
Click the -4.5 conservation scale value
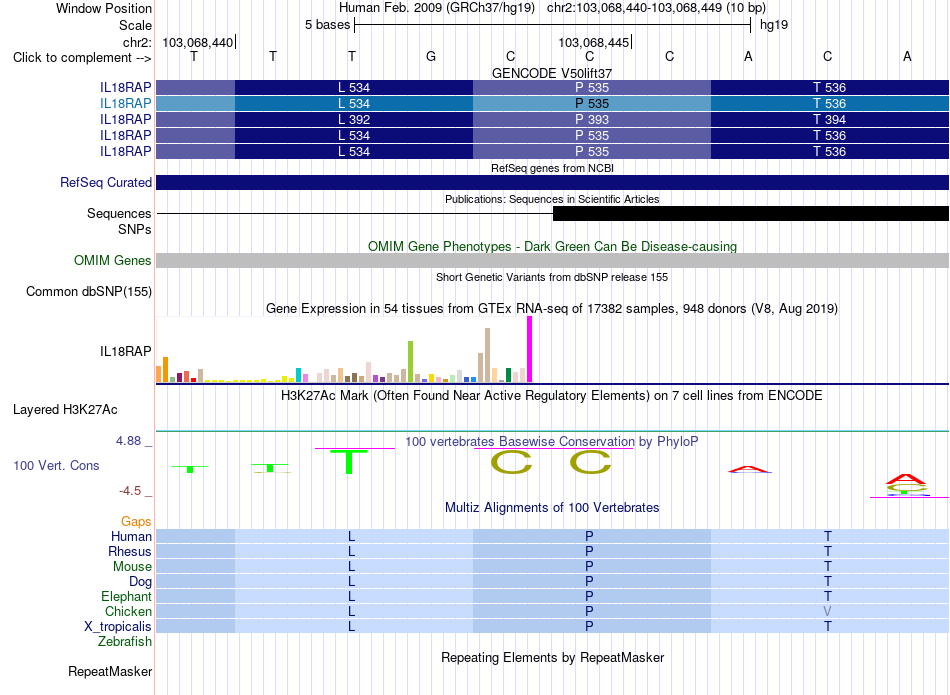click(130, 491)
